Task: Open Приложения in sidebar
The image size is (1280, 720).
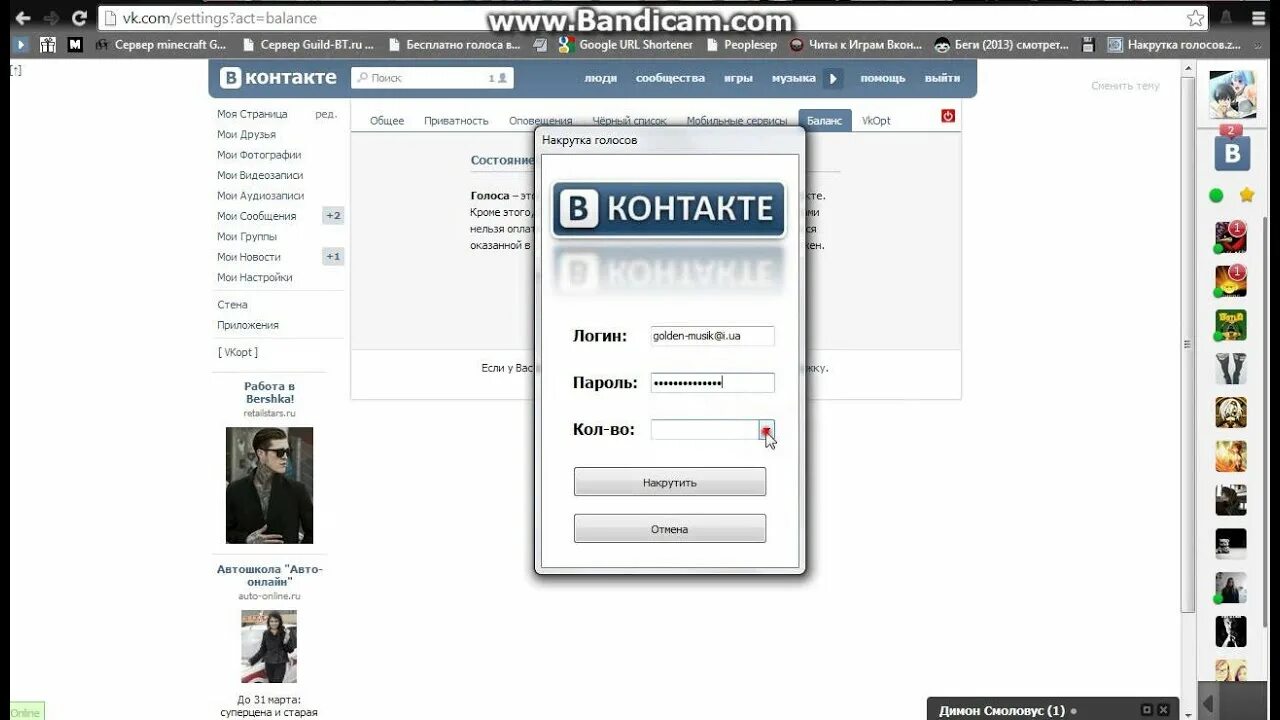Action: click(248, 325)
